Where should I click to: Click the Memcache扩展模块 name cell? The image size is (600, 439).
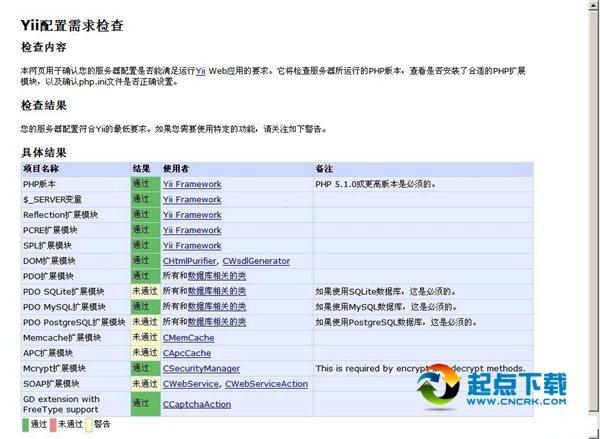(76, 338)
